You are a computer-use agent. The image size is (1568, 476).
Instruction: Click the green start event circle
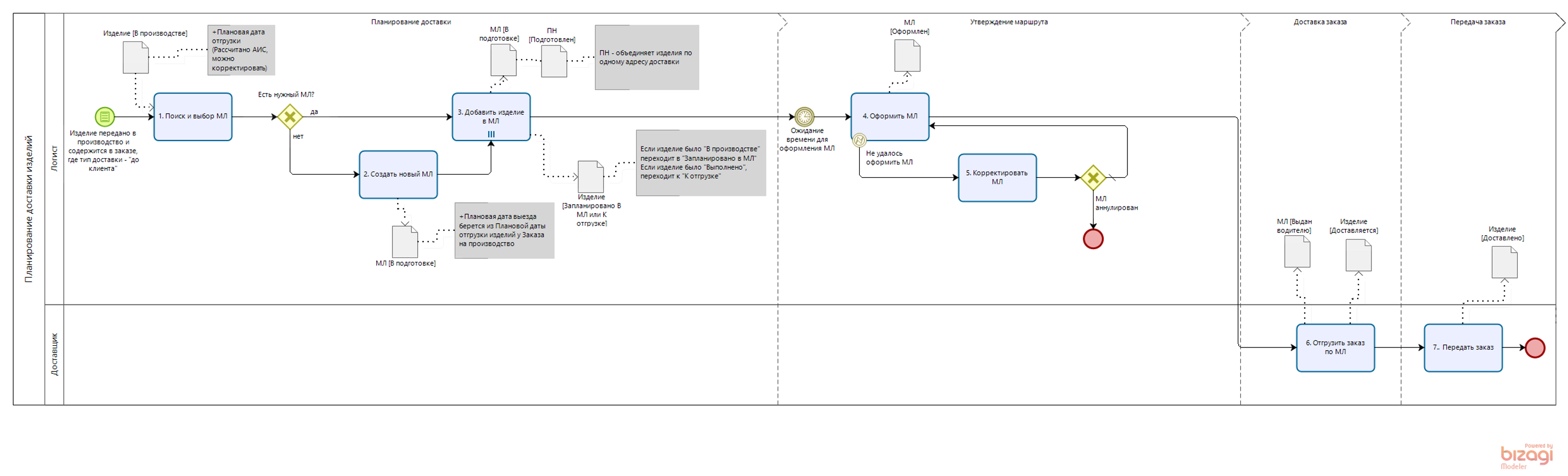[x=105, y=117]
